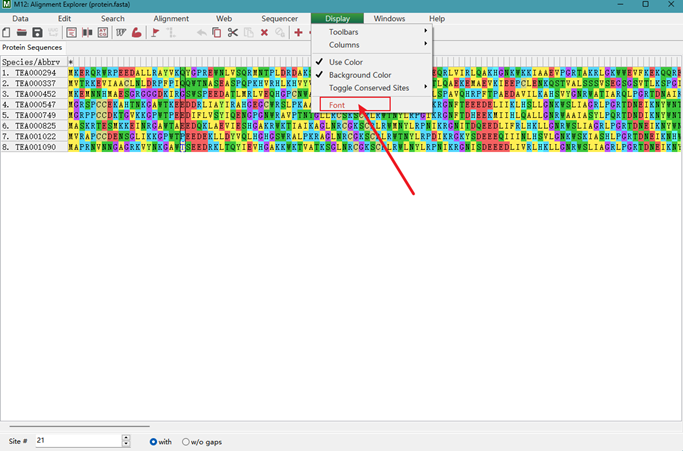
Task: Select the 'with' gaps radio button
Action: pos(153,442)
